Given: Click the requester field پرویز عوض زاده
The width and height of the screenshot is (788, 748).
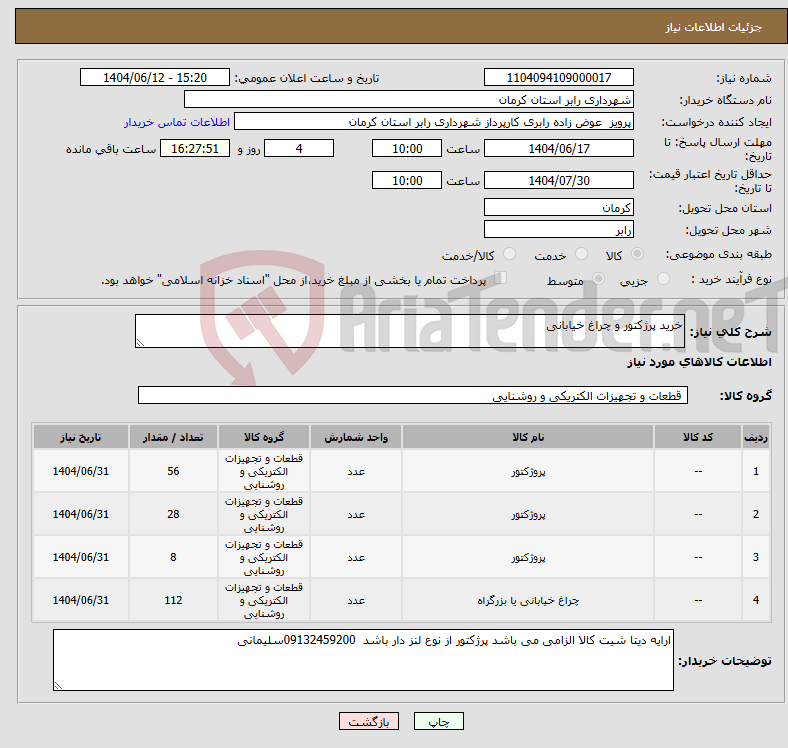Looking at the screenshot, I should tap(434, 122).
